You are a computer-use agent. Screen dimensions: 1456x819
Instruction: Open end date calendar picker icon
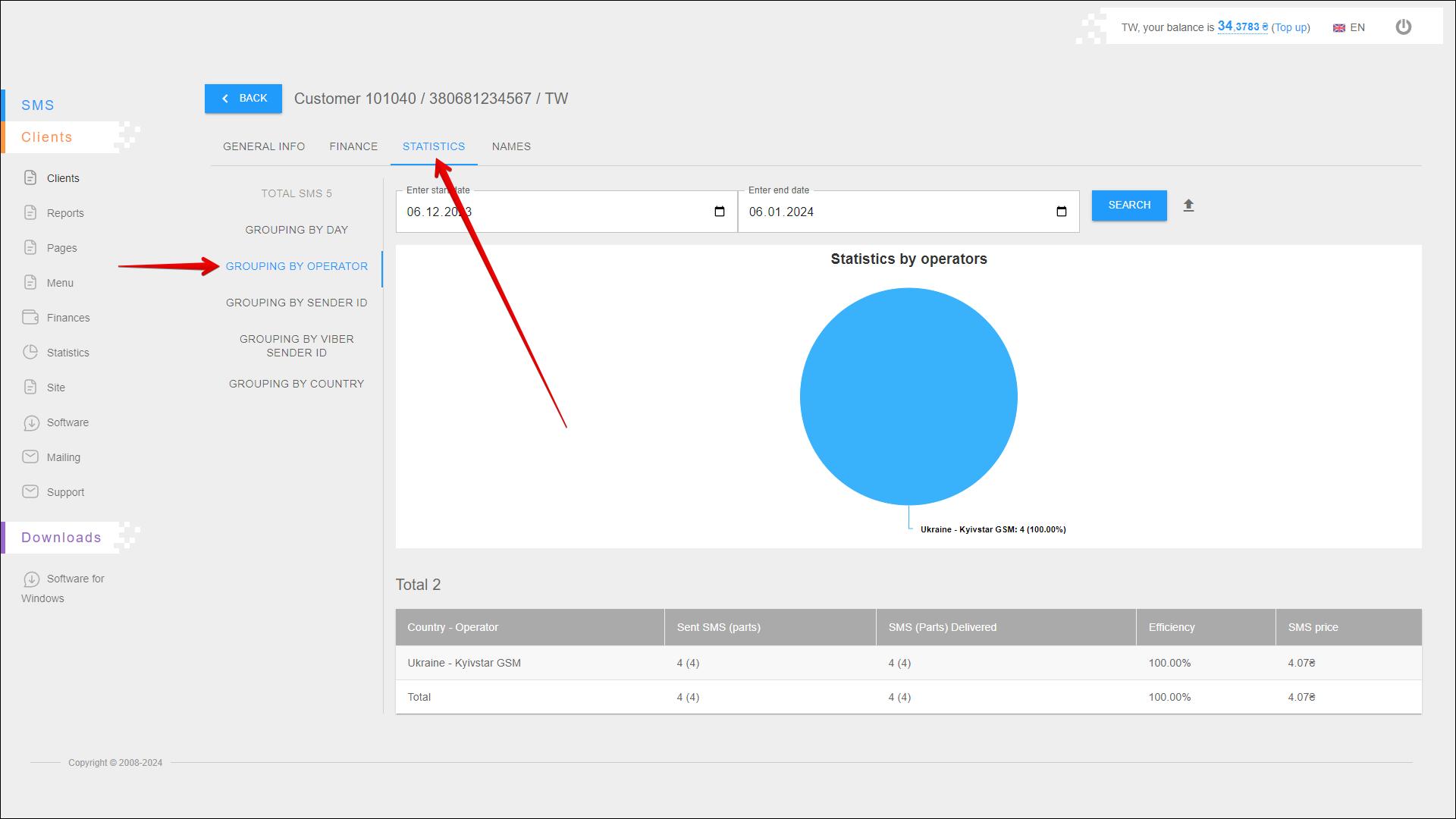pyautogui.click(x=1061, y=212)
